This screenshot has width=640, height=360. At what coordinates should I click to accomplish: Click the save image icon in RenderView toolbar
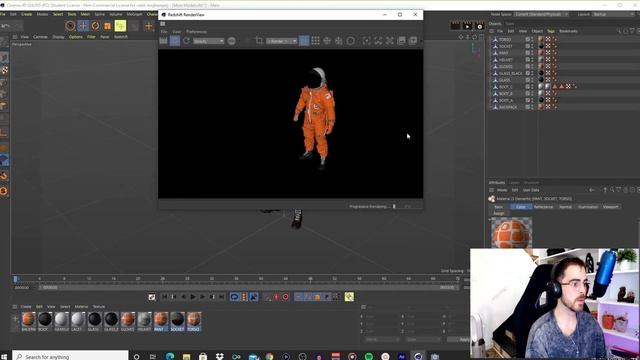401,41
